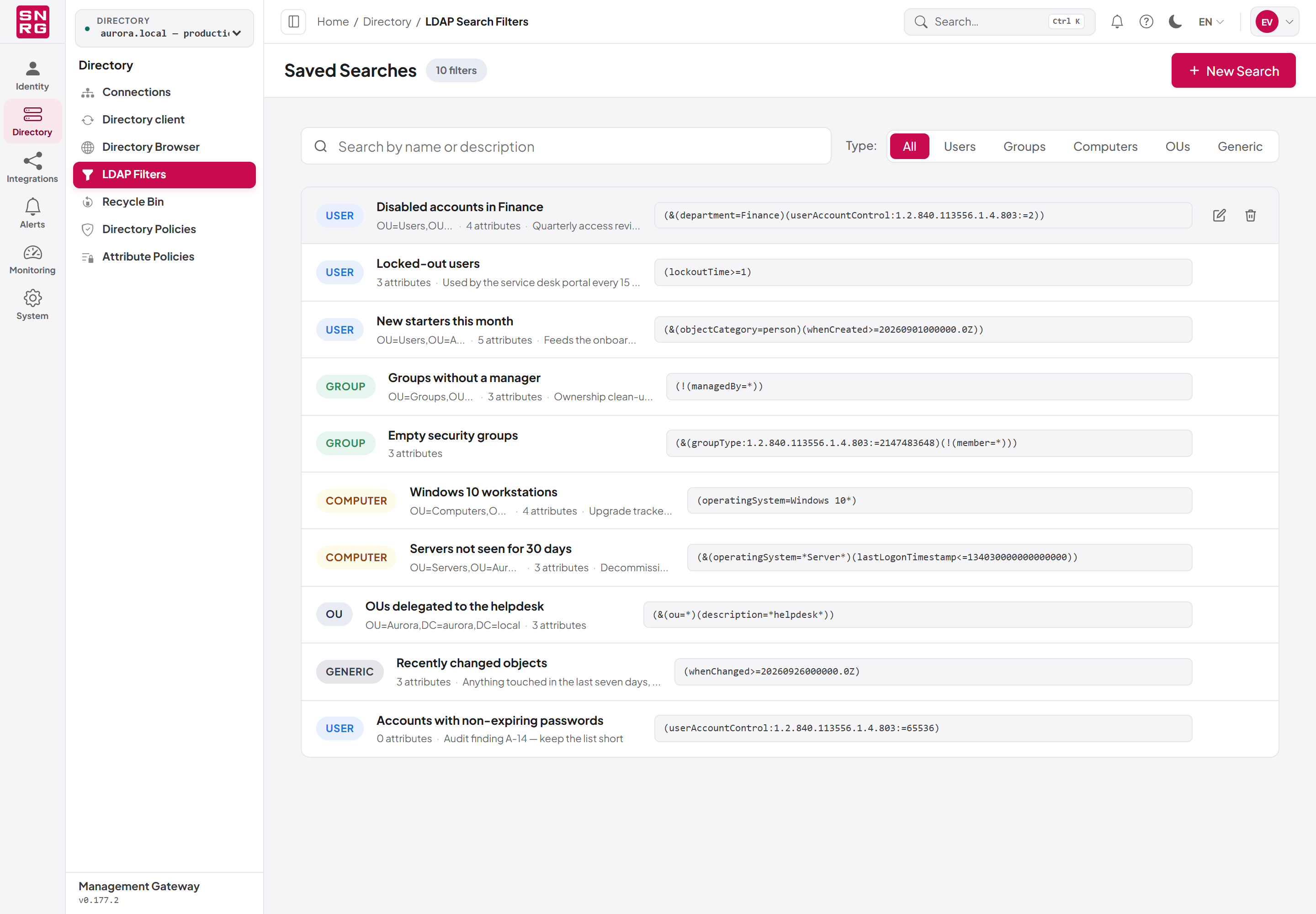
Task: Open Recycle Bin menu item
Action: click(x=164, y=202)
